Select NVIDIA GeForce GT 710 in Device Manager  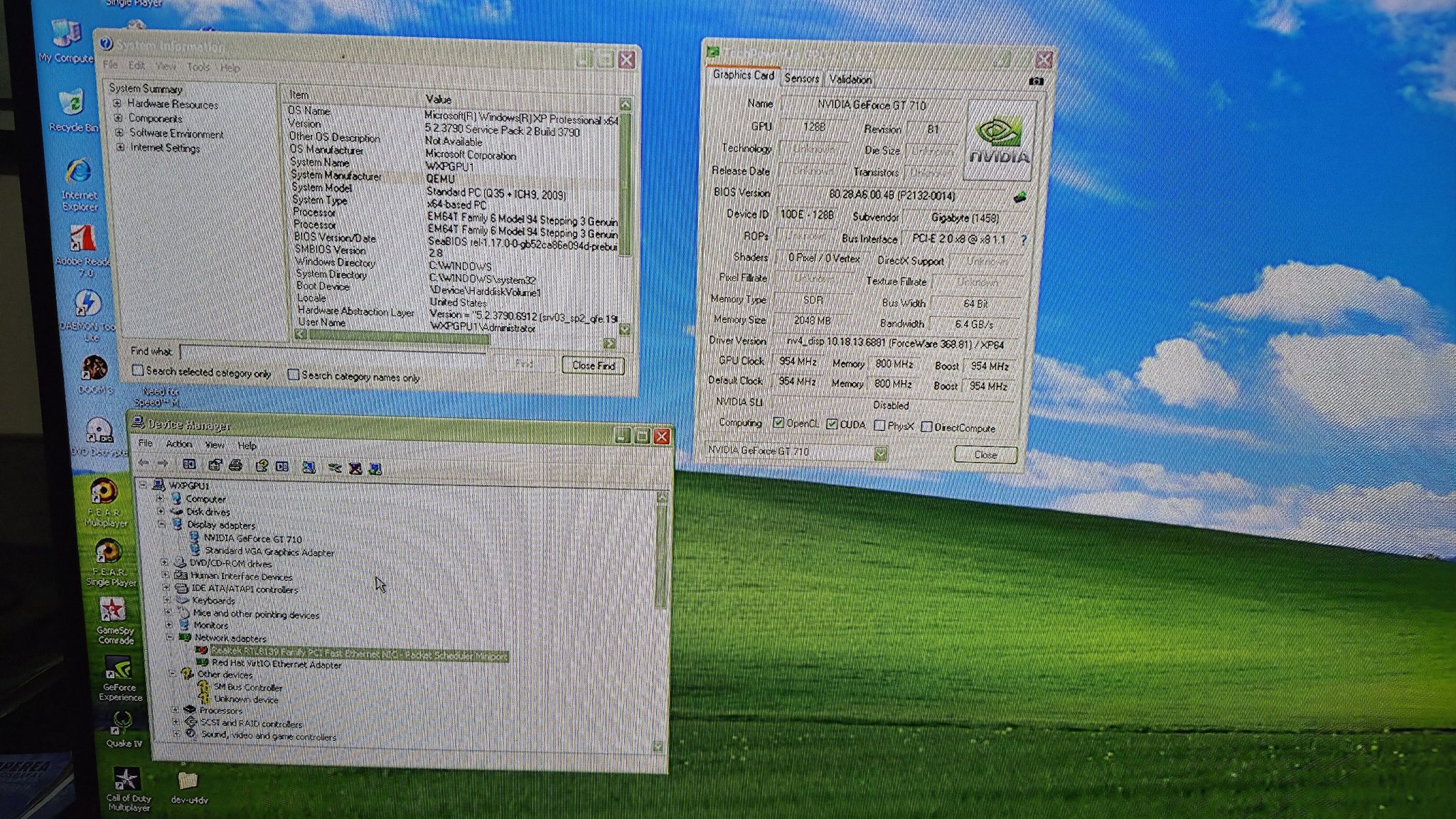[x=252, y=539]
